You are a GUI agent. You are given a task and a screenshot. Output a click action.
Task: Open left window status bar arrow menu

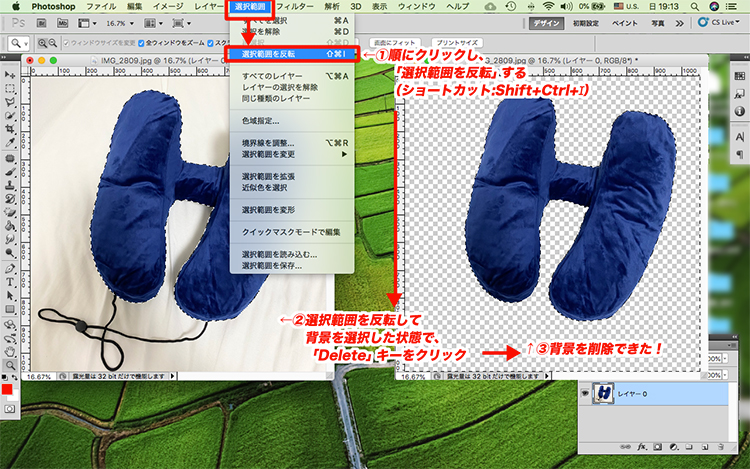[173, 376]
